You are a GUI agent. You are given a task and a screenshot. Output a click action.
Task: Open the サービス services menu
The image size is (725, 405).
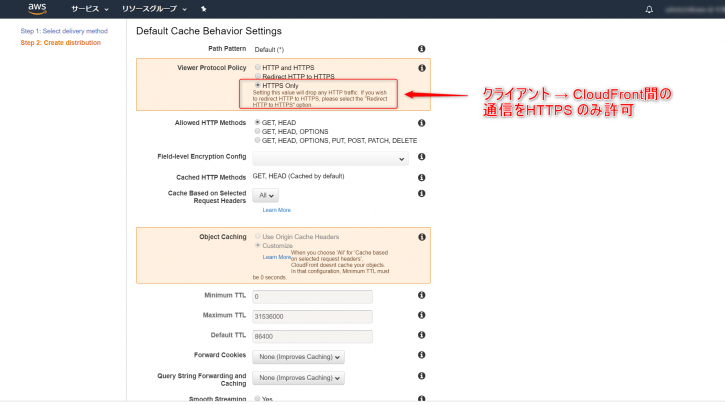pos(90,9)
